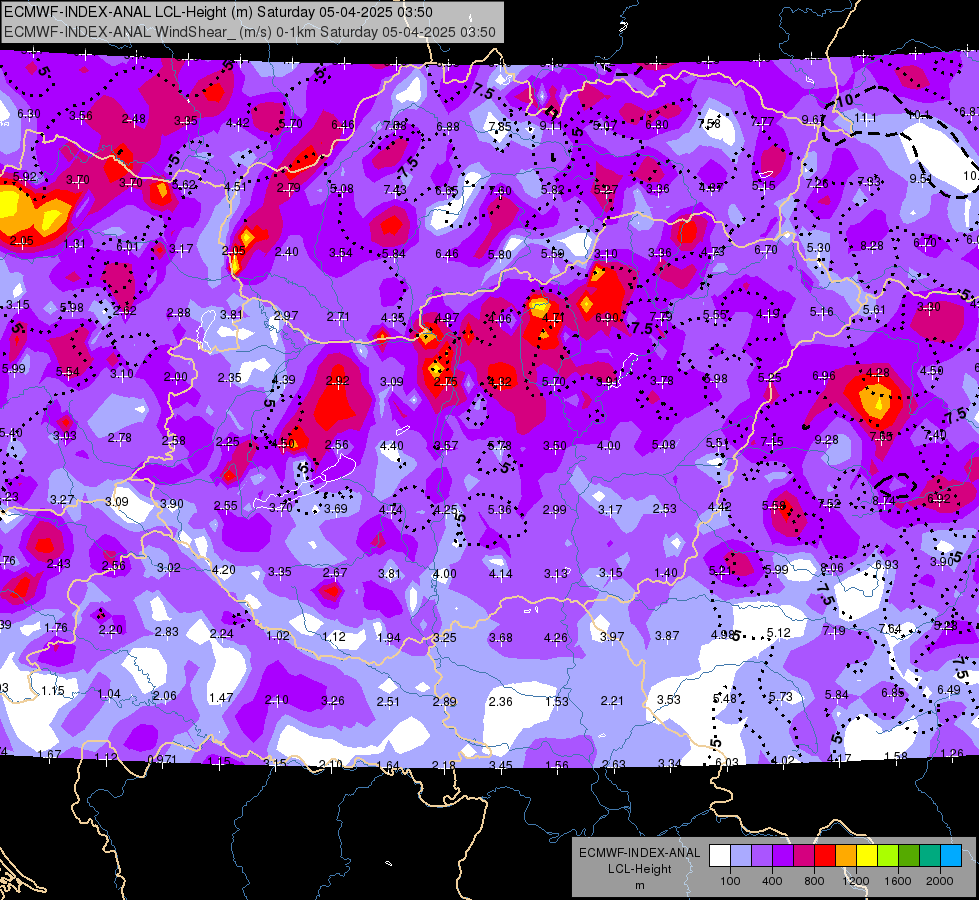
Task: Click the wind shear value '2.71'
Action: (x=338, y=317)
